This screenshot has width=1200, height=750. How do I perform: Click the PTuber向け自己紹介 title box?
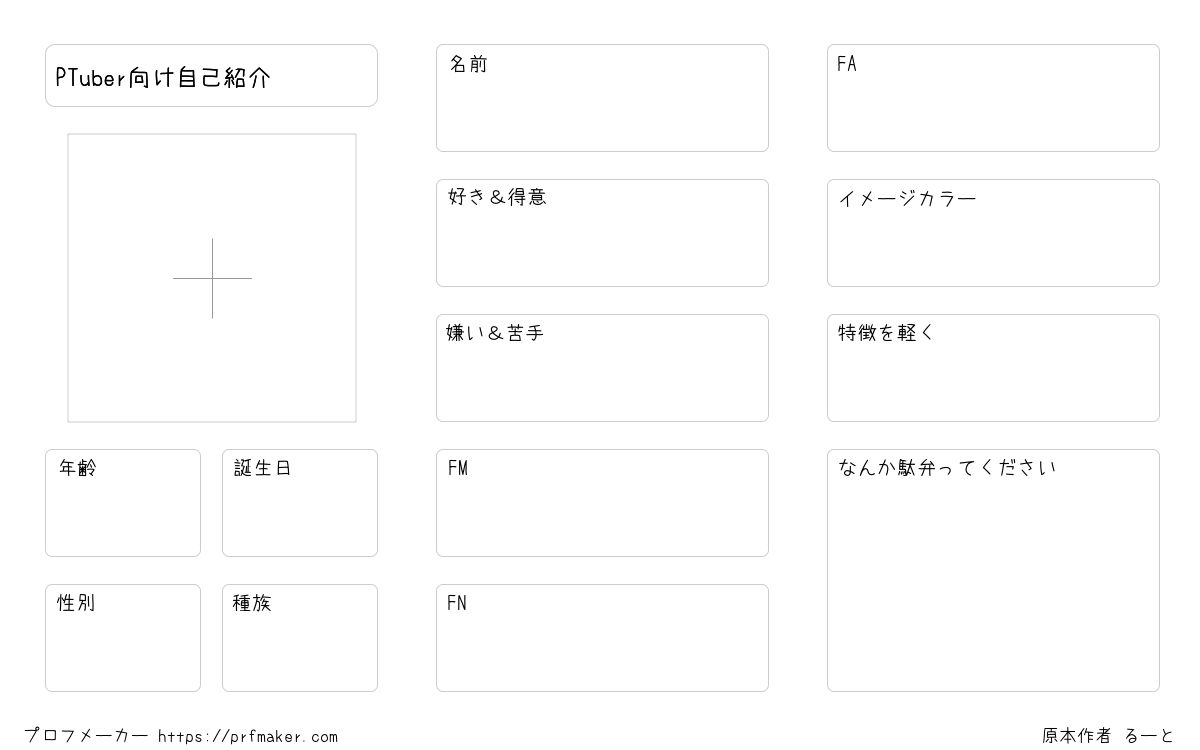point(211,75)
